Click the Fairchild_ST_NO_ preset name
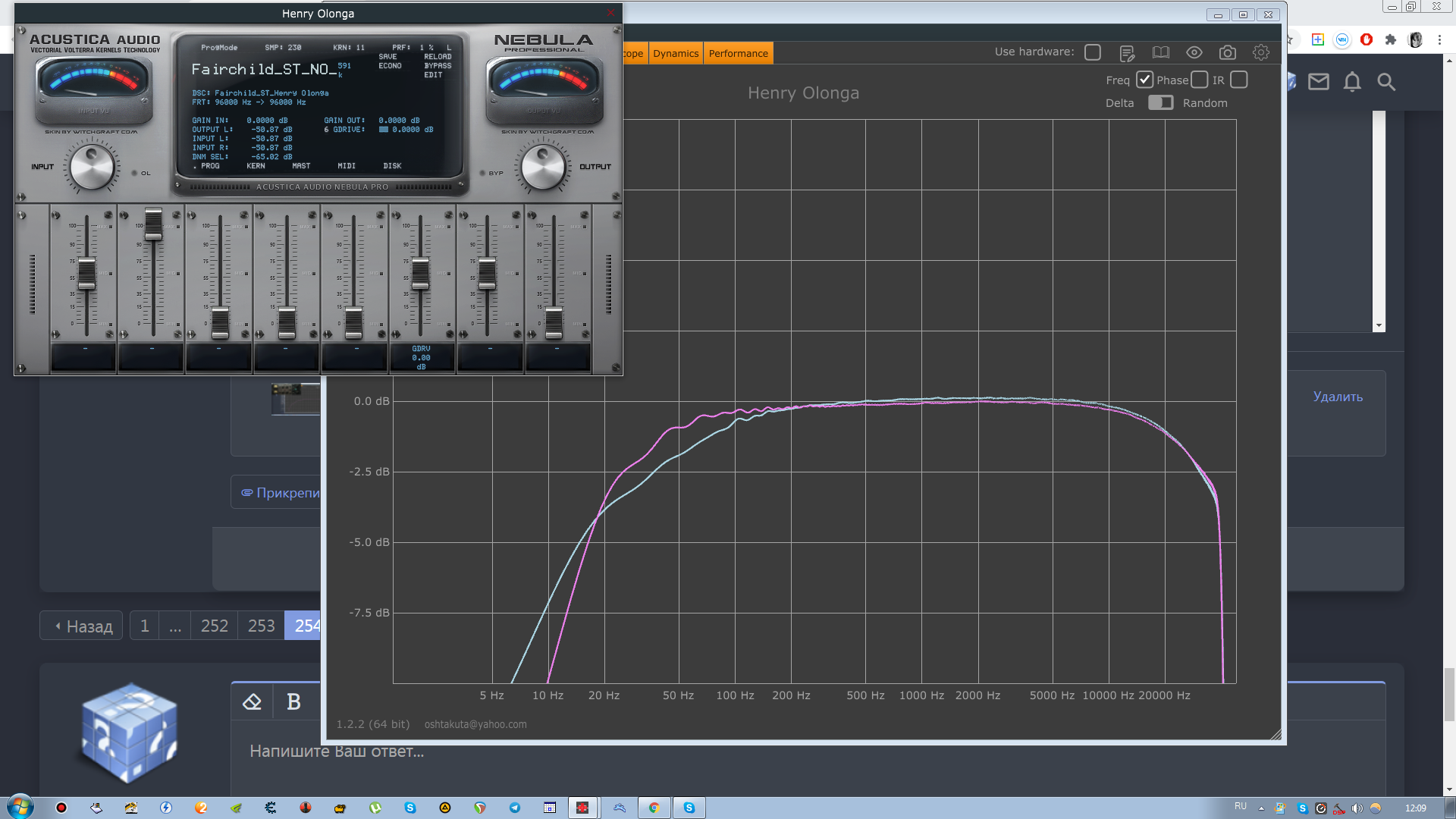The height and width of the screenshot is (819, 1456). 263,70
